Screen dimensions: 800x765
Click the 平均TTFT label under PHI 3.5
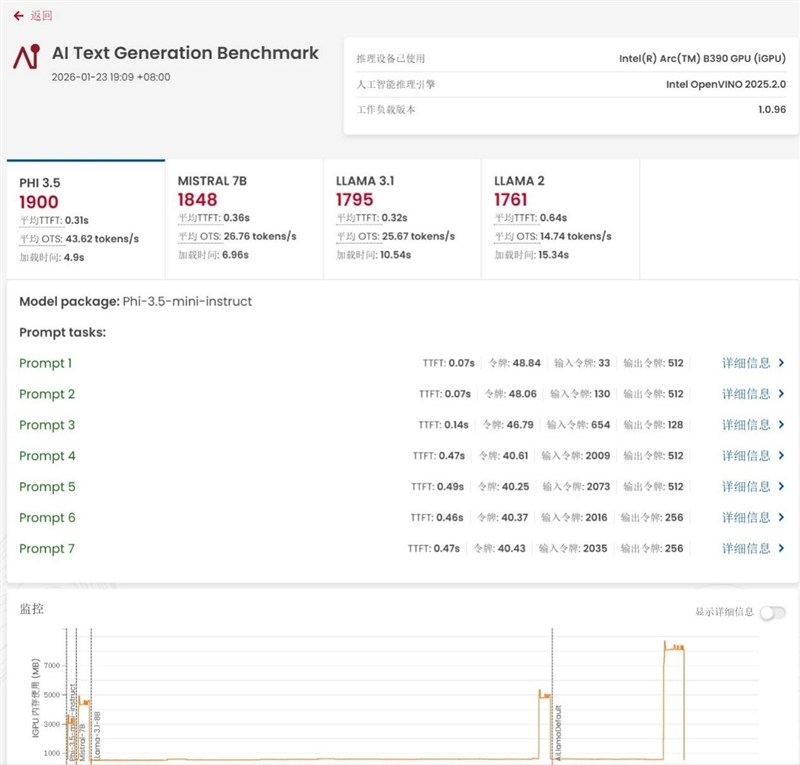pyautogui.click(x=40, y=220)
